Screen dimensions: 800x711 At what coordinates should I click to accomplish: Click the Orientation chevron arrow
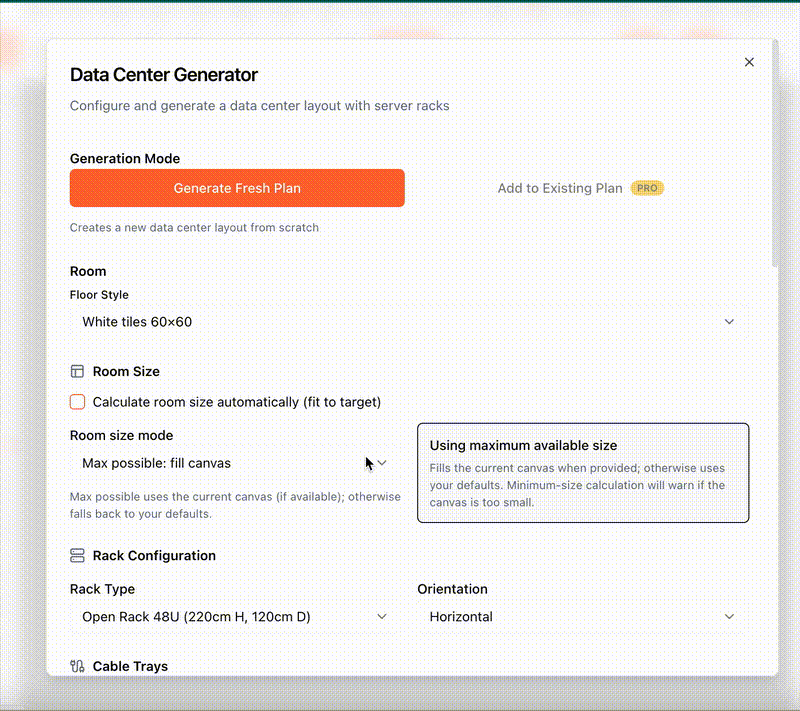(x=729, y=617)
